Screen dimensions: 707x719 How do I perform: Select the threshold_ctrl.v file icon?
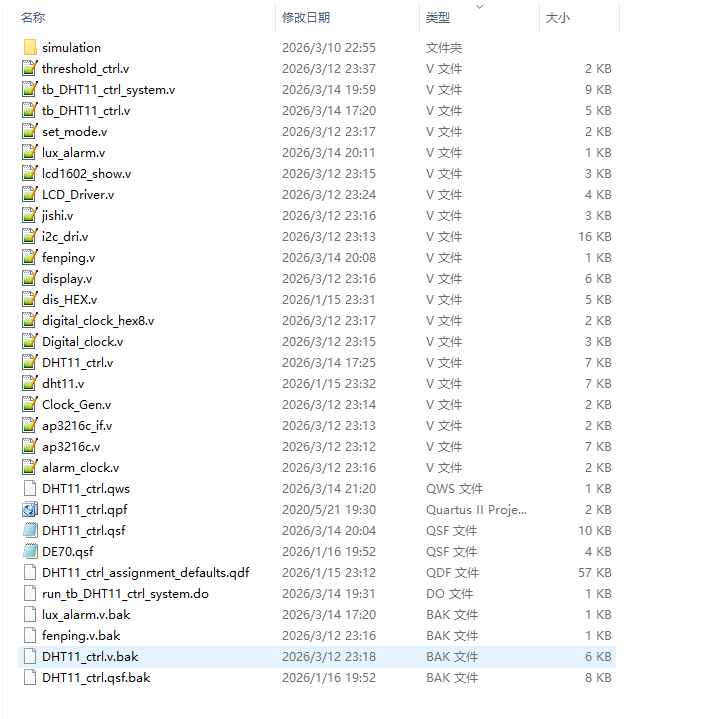pos(30,68)
